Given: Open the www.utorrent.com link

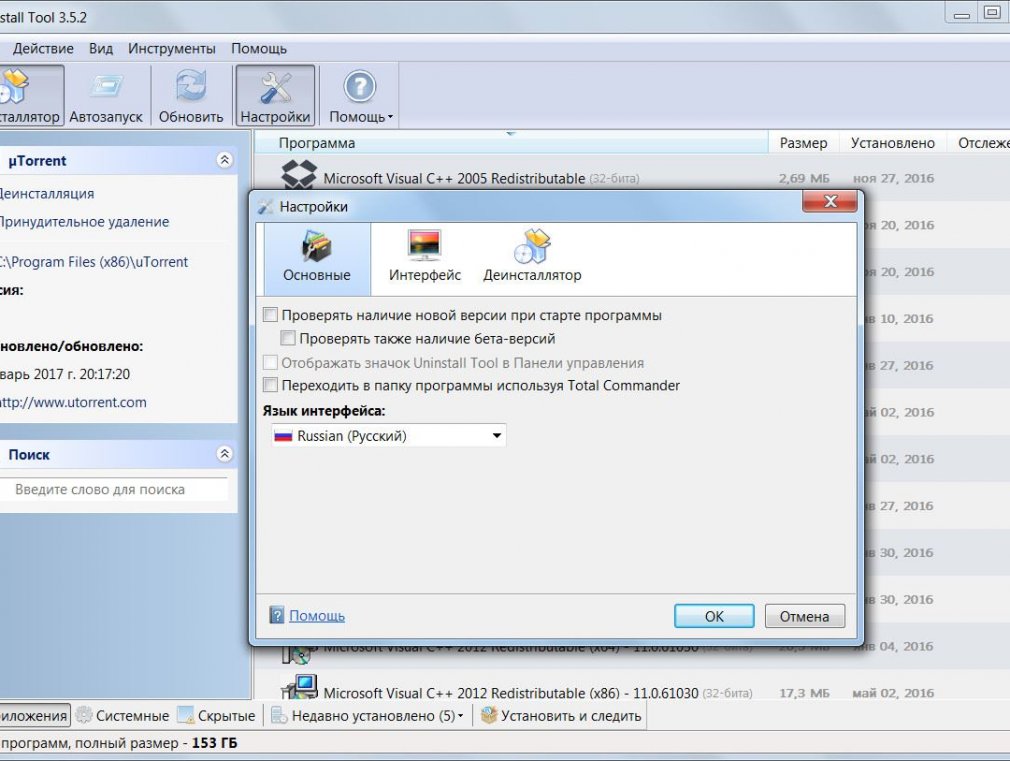Looking at the screenshot, I should 73,402.
